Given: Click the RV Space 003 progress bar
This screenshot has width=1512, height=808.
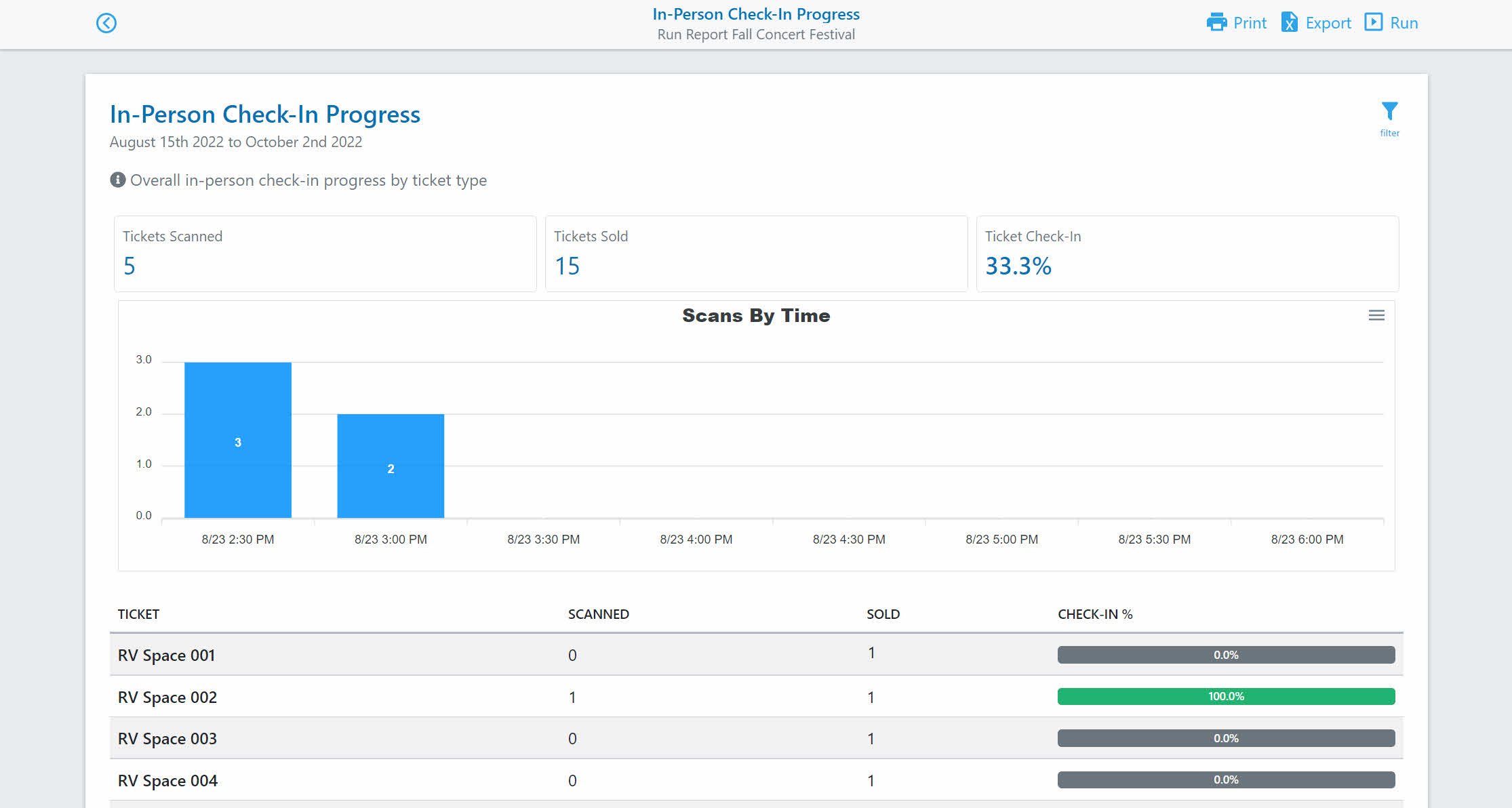Looking at the screenshot, I should (1226, 738).
